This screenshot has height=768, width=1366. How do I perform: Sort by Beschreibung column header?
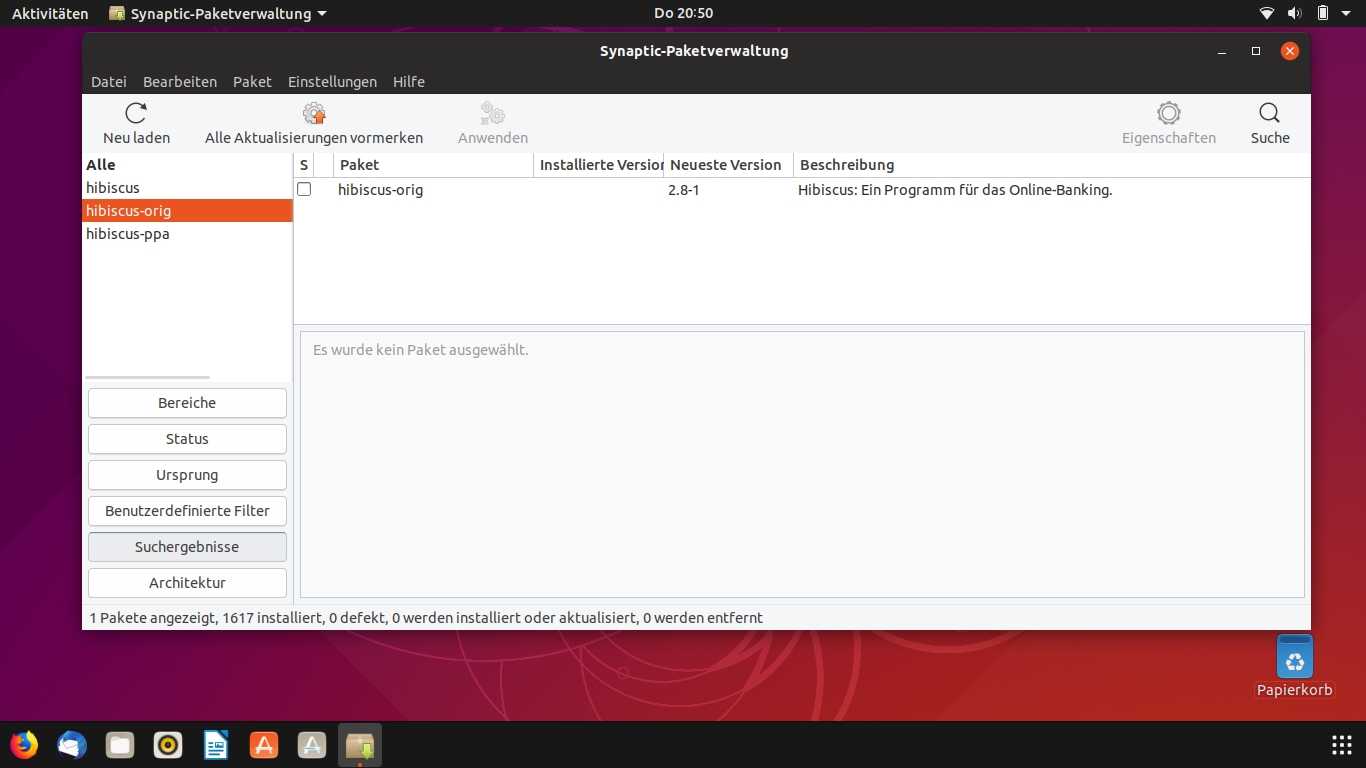pos(1052,165)
